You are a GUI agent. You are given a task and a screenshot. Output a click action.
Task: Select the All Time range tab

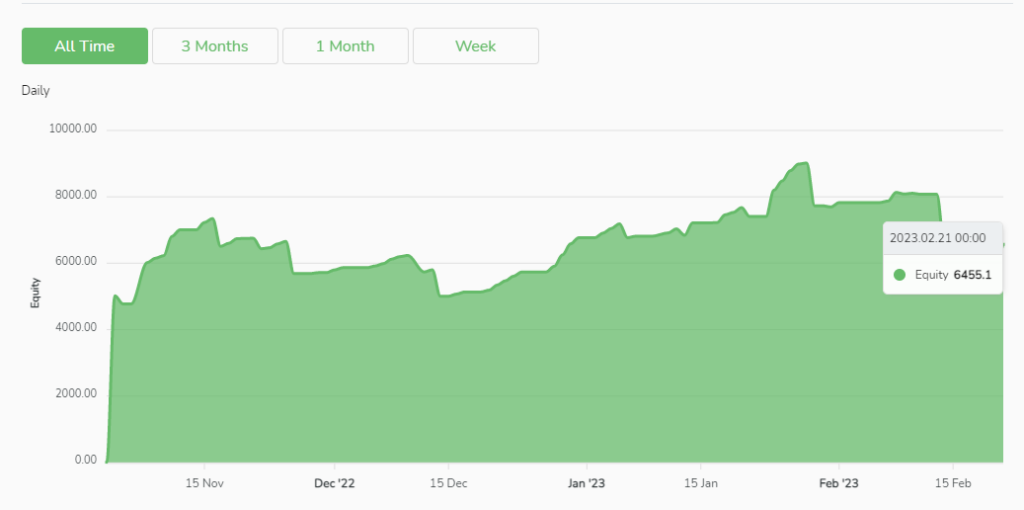[x=85, y=46]
